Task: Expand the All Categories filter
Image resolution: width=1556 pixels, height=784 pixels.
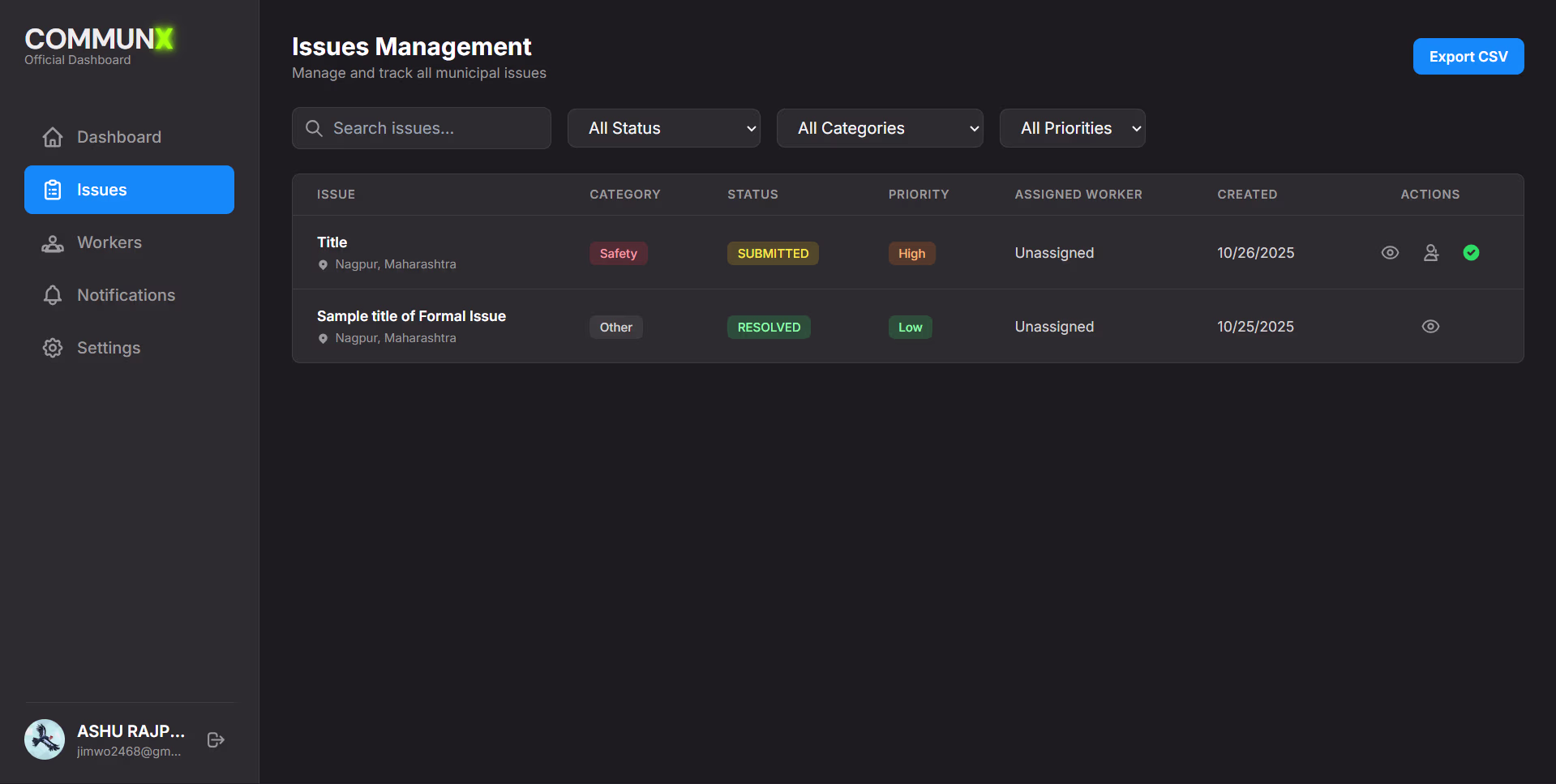Action: pos(880,128)
